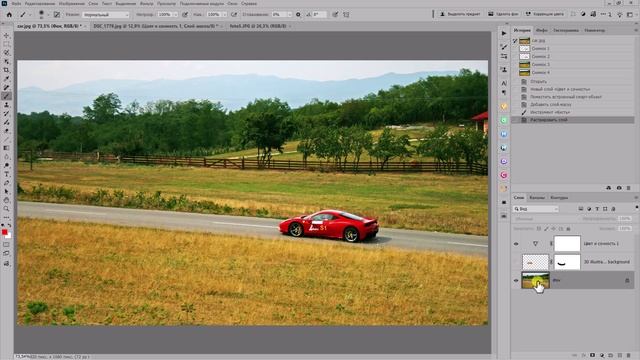Click the Удалить фон button
The image size is (640, 360).
coord(503,14)
